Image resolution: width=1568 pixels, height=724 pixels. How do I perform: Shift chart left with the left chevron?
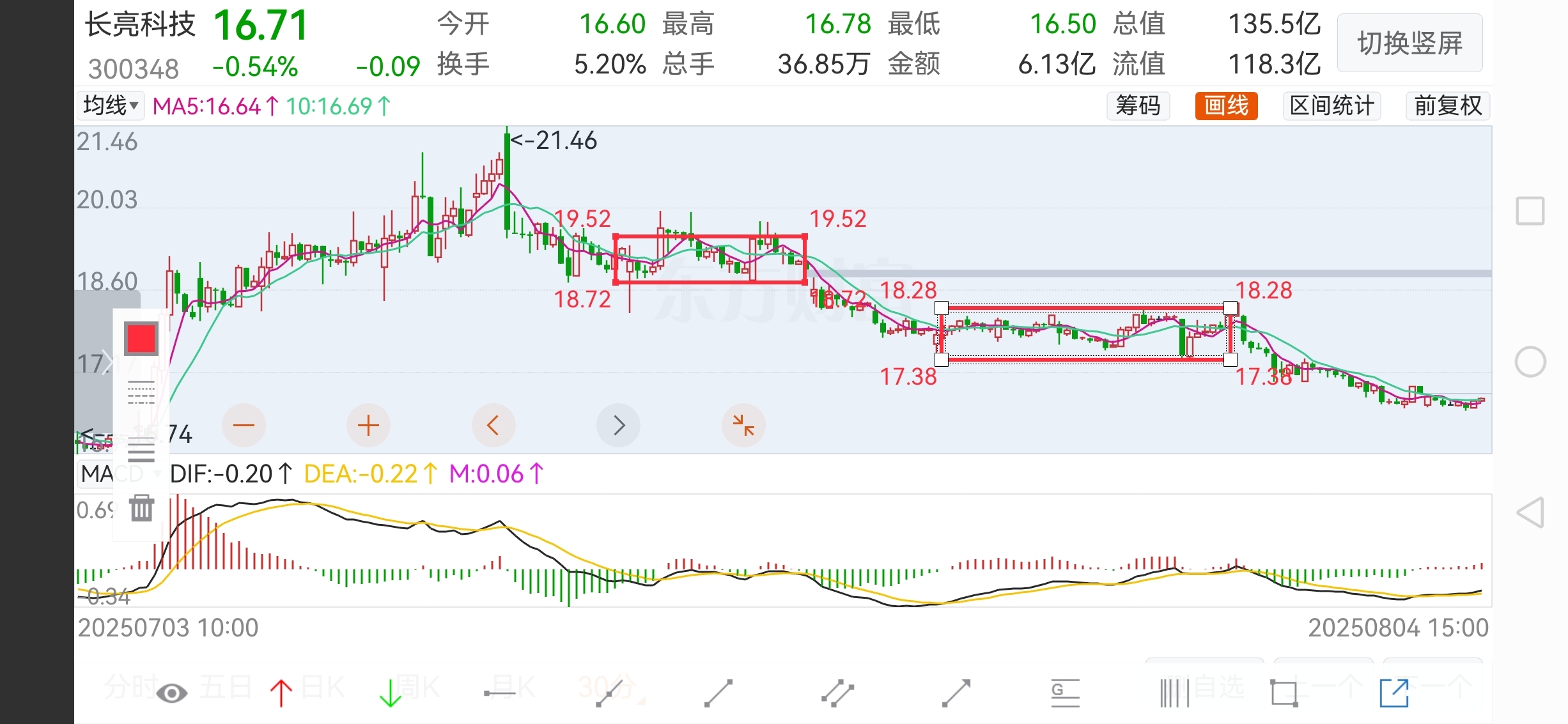point(493,425)
